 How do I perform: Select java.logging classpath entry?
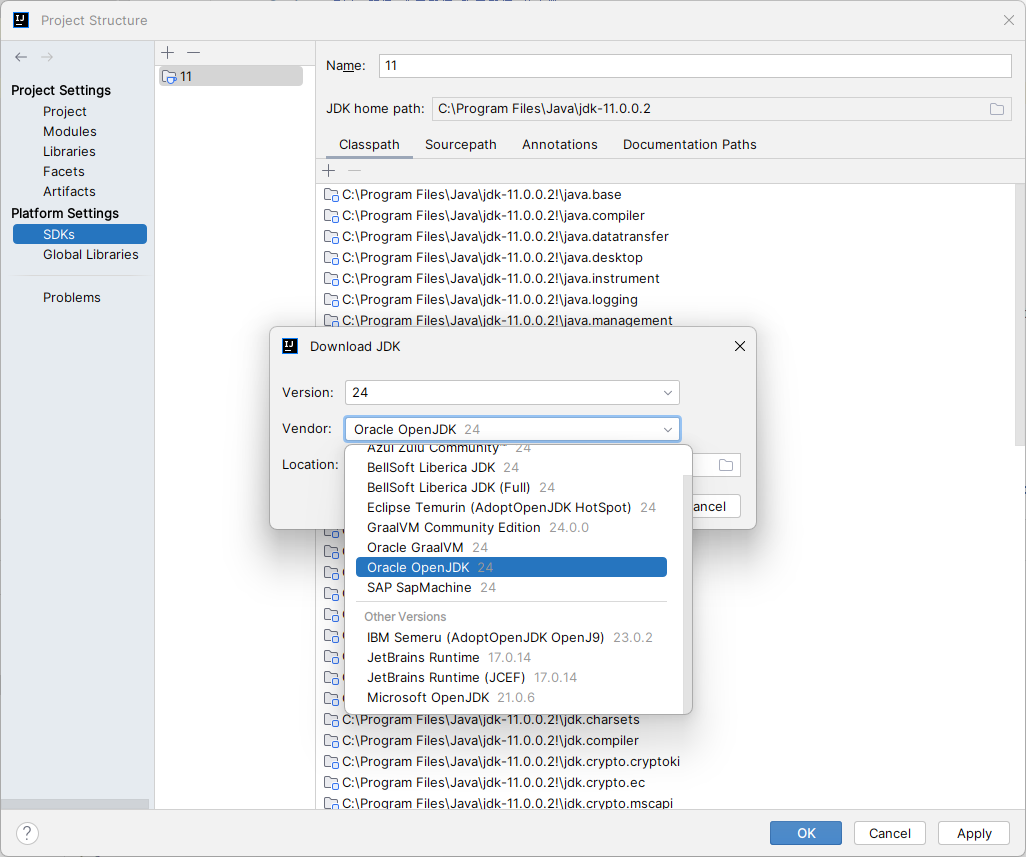pyautogui.click(x=489, y=300)
